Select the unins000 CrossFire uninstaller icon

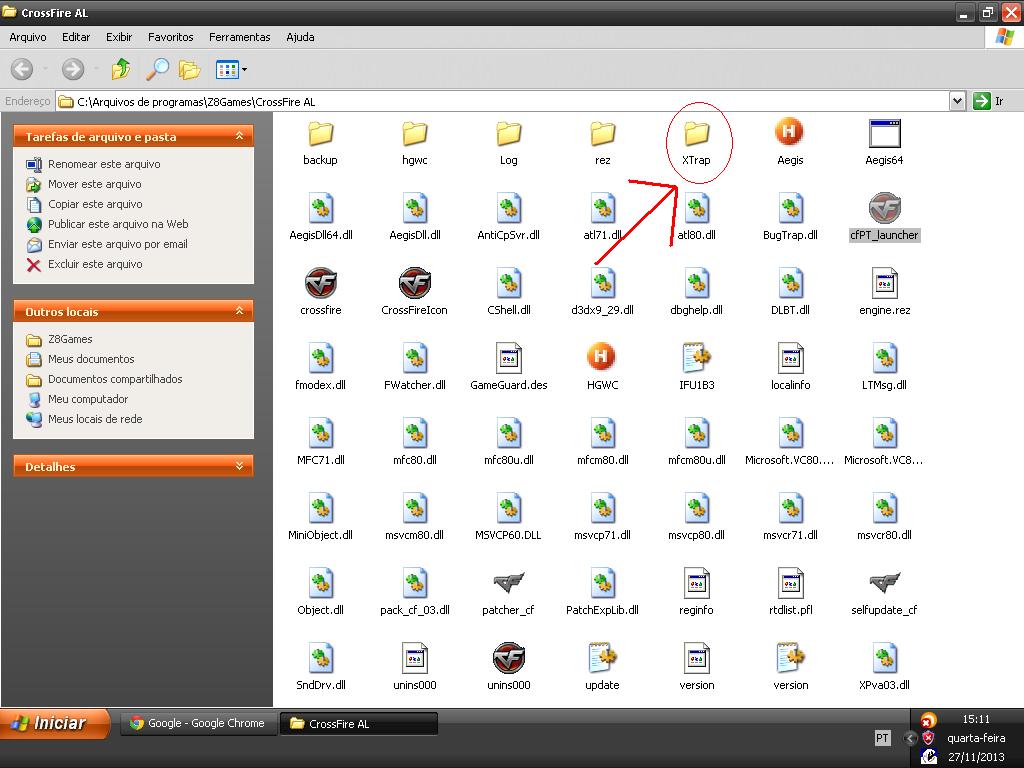pyautogui.click(x=508, y=658)
